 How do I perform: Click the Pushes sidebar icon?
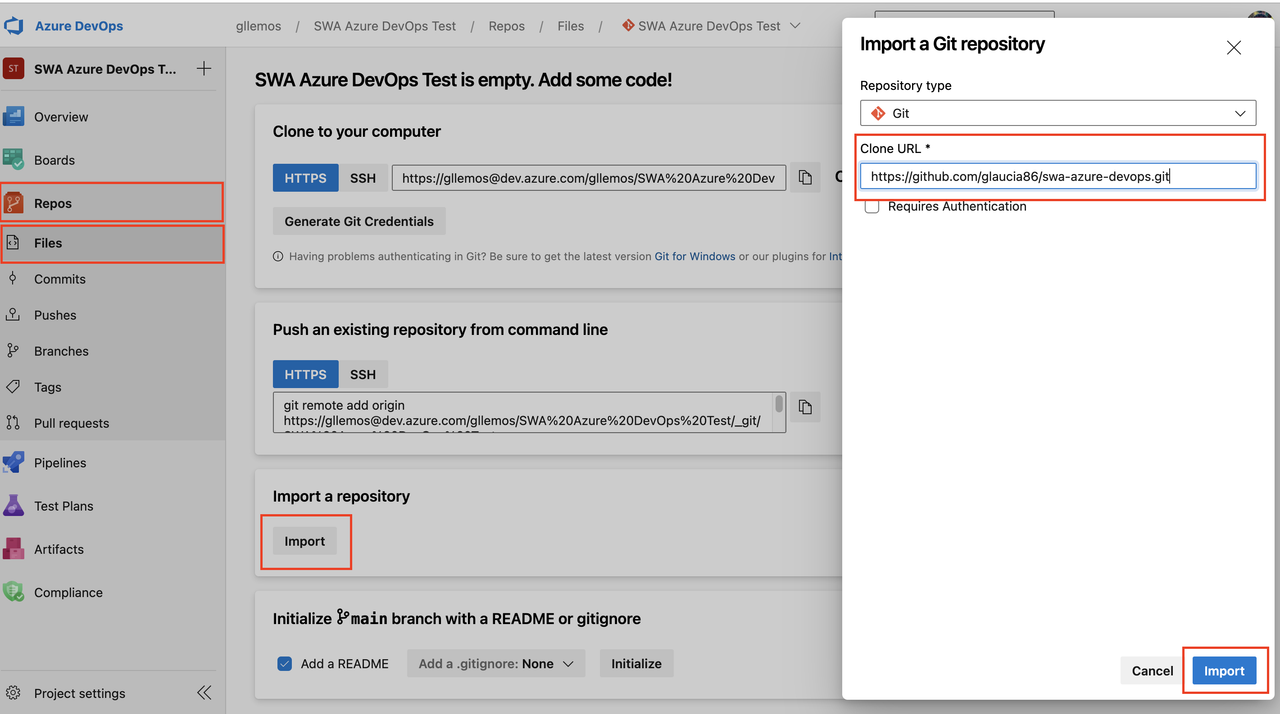click(x=13, y=315)
